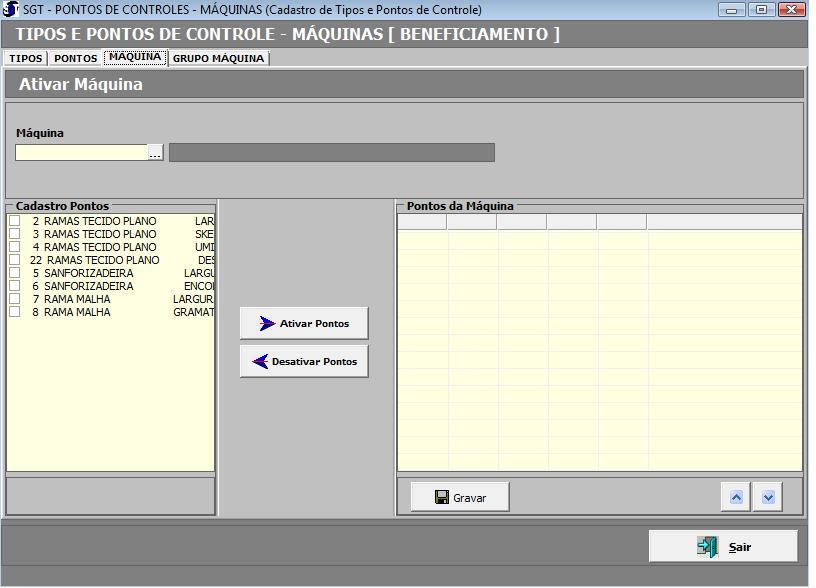Enable checkbox for item 8 RAMA MALHA
Screen dimensions: 816x588
(x=15, y=312)
